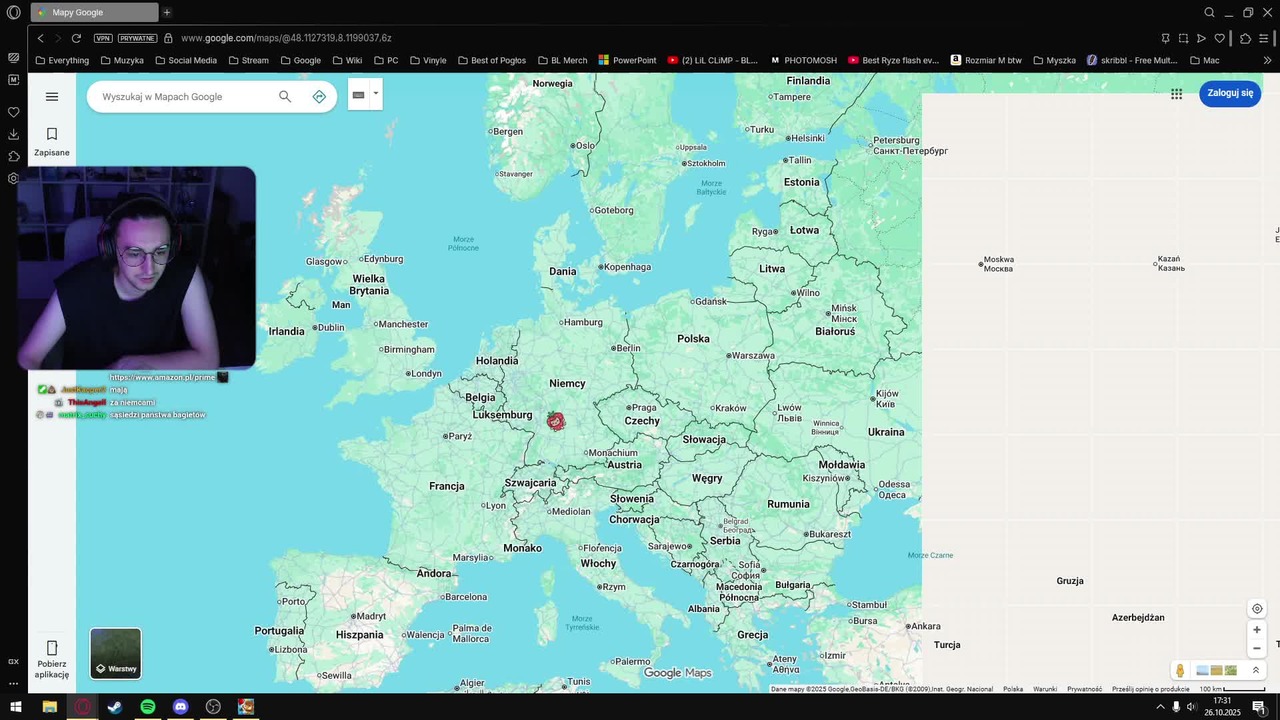Show my location on the map
Screen dimensions: 1280x720
[1257, 609]
